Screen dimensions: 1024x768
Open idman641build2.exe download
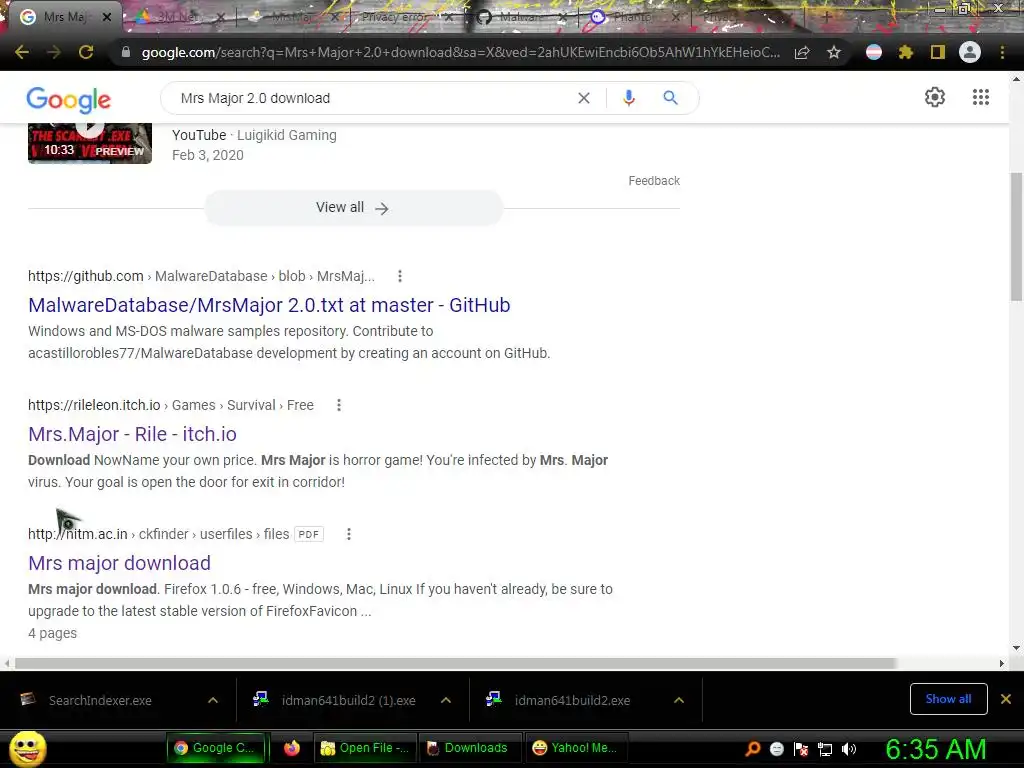pos(572,700)
